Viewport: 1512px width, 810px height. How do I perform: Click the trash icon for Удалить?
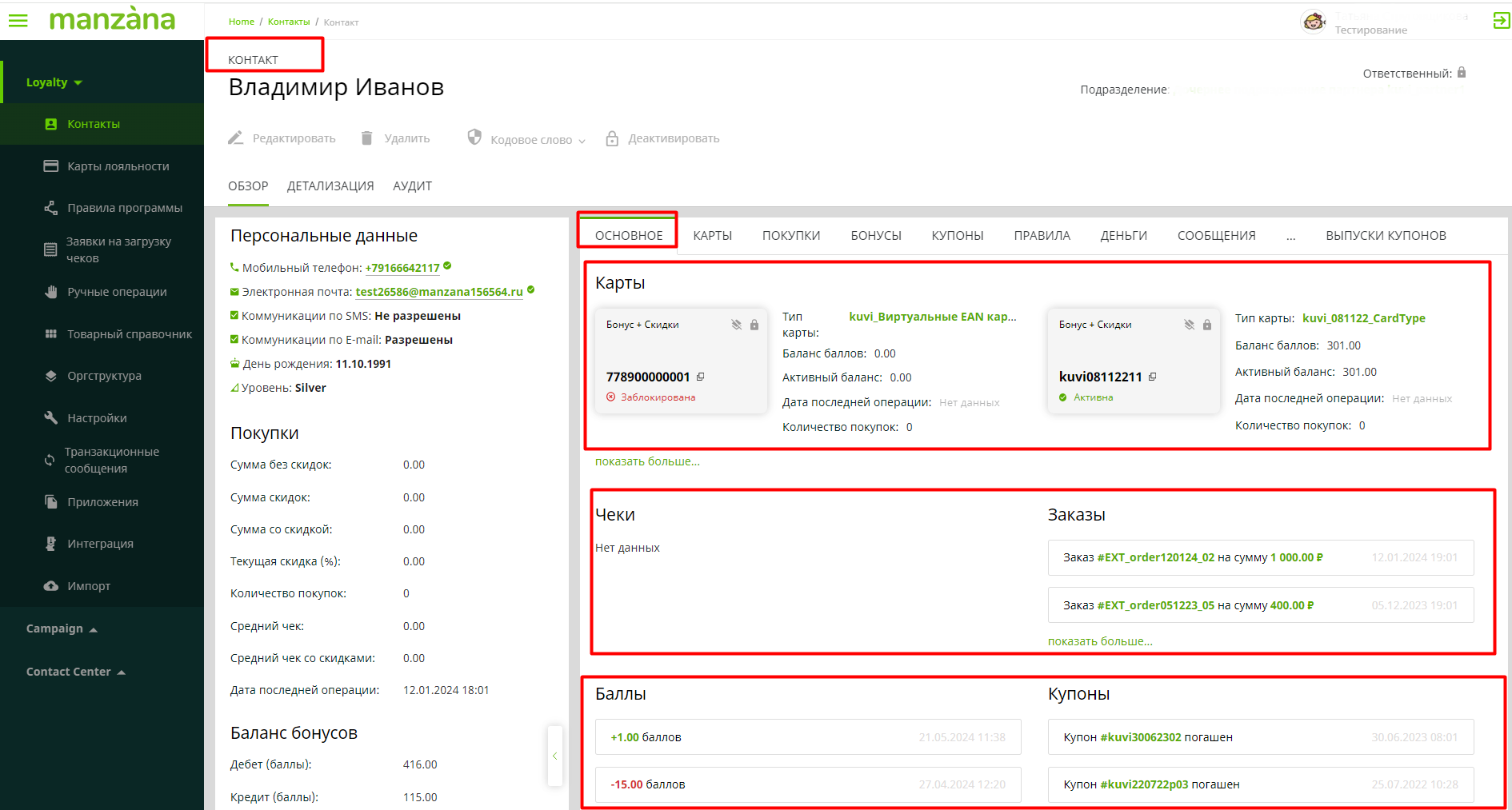(x=366, y=138)
